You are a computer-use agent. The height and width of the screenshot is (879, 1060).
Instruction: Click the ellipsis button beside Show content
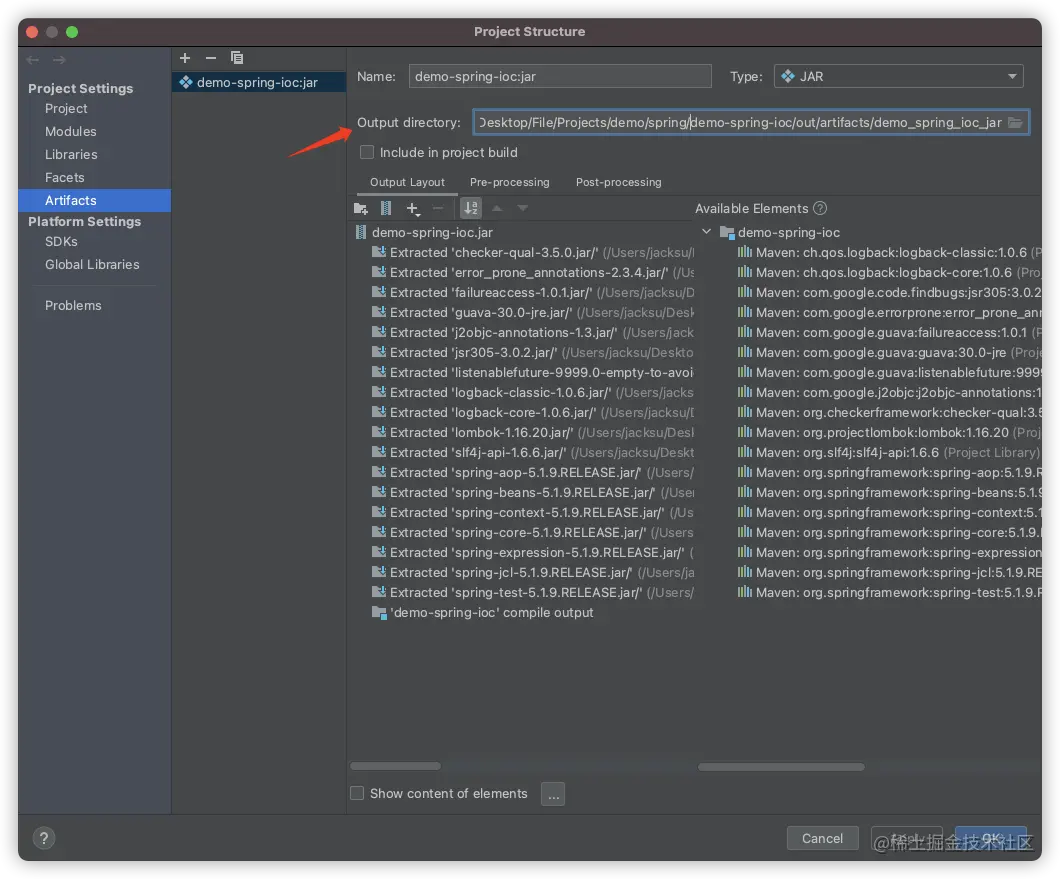click(x=553, y=794)
